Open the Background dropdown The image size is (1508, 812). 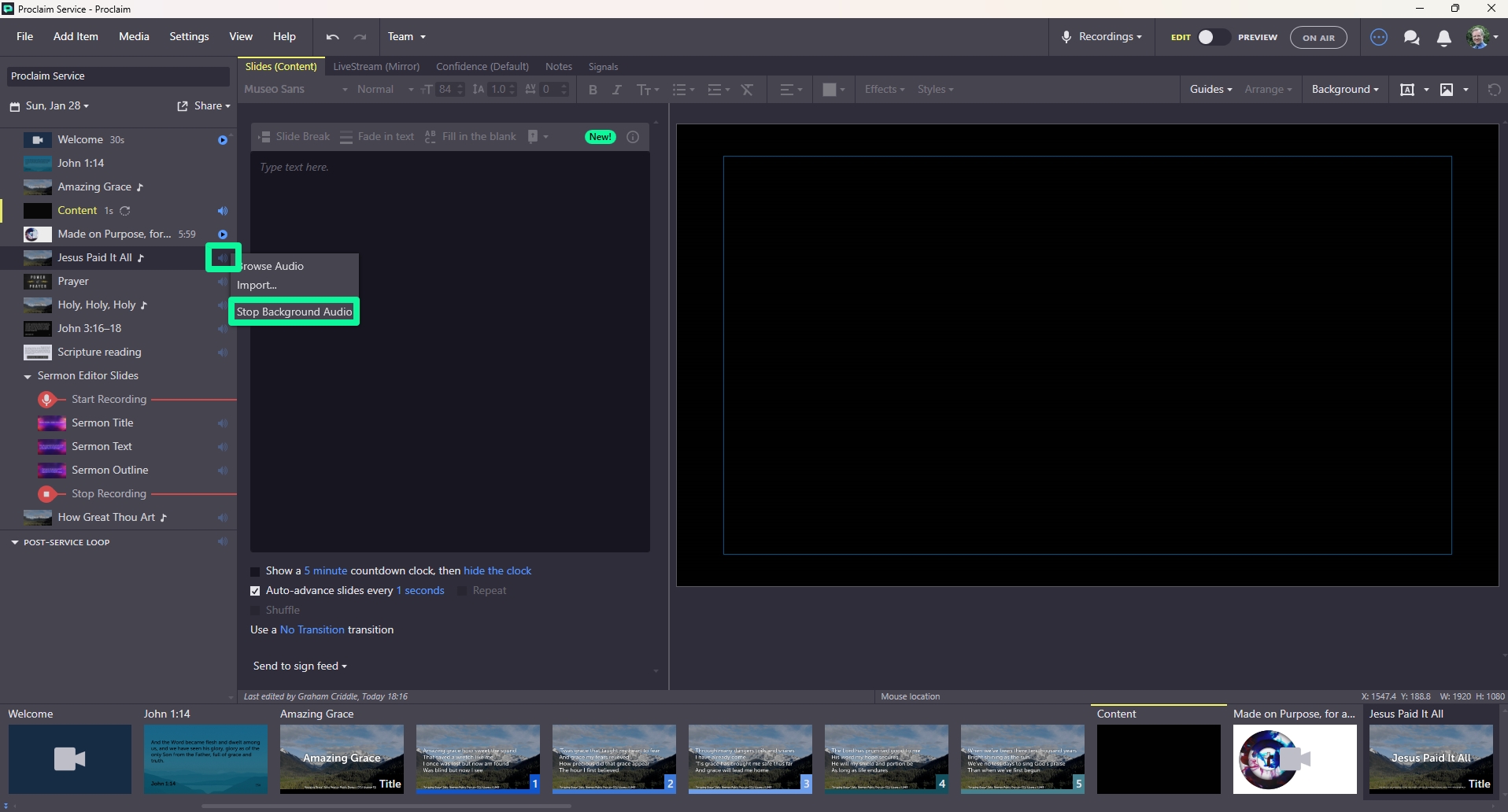point(1345,90)
